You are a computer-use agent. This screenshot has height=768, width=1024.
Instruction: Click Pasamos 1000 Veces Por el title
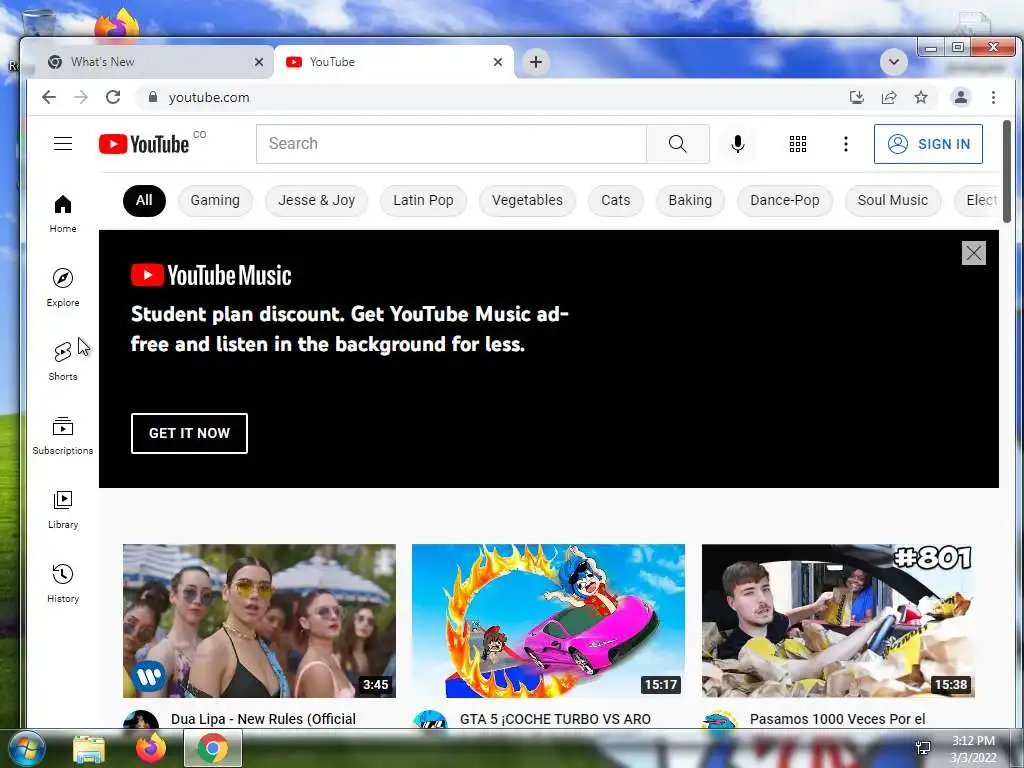point(837,719)
